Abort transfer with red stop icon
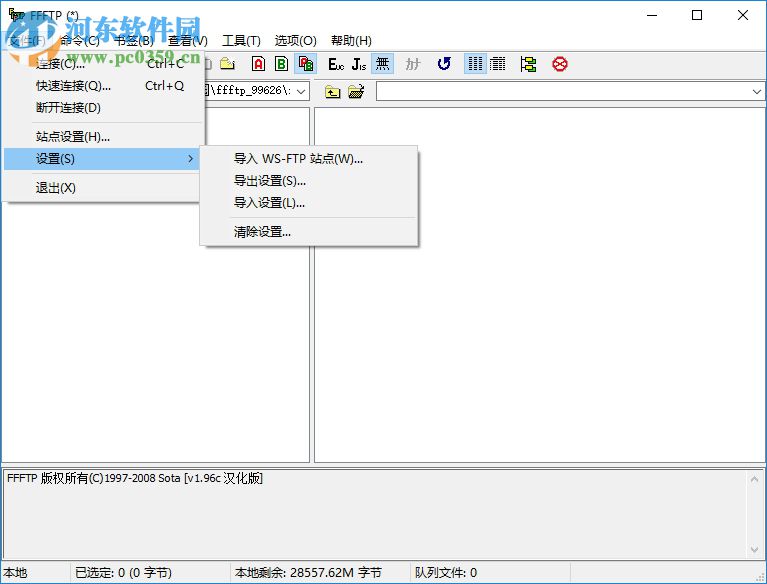 560,64
